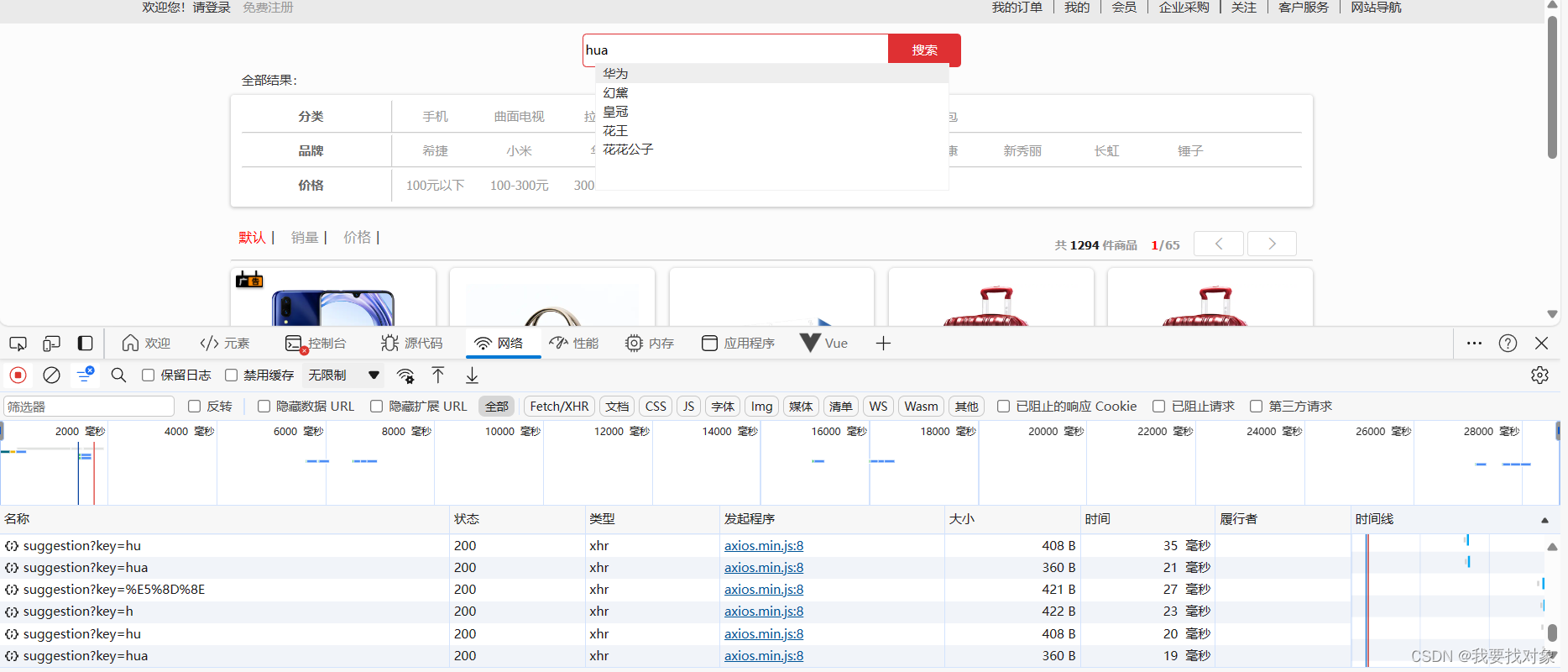Toggle the 已阻止请求 checkbox
The image size is (1568, 672).
[x=1158, y=407]
